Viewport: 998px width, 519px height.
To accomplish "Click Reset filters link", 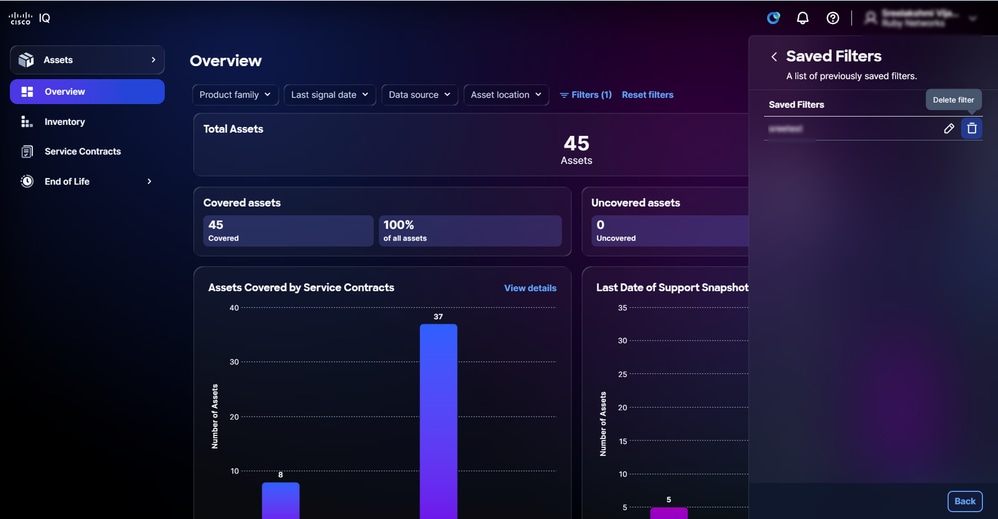I will [647, 95].
